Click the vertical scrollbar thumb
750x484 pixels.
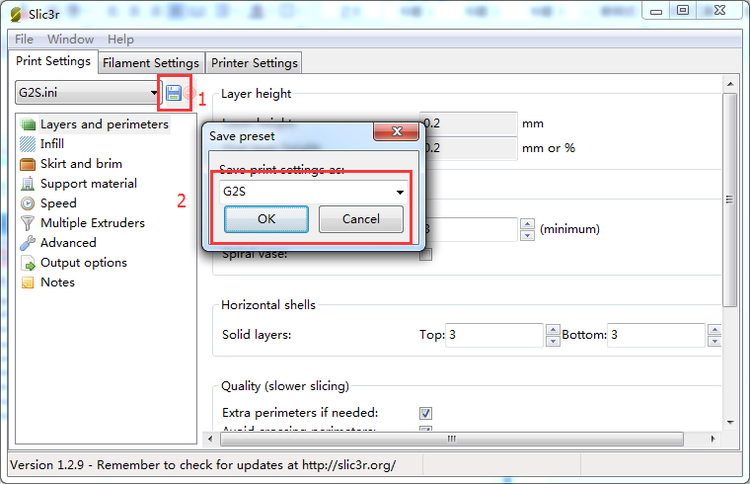click(x=730, y=199)
